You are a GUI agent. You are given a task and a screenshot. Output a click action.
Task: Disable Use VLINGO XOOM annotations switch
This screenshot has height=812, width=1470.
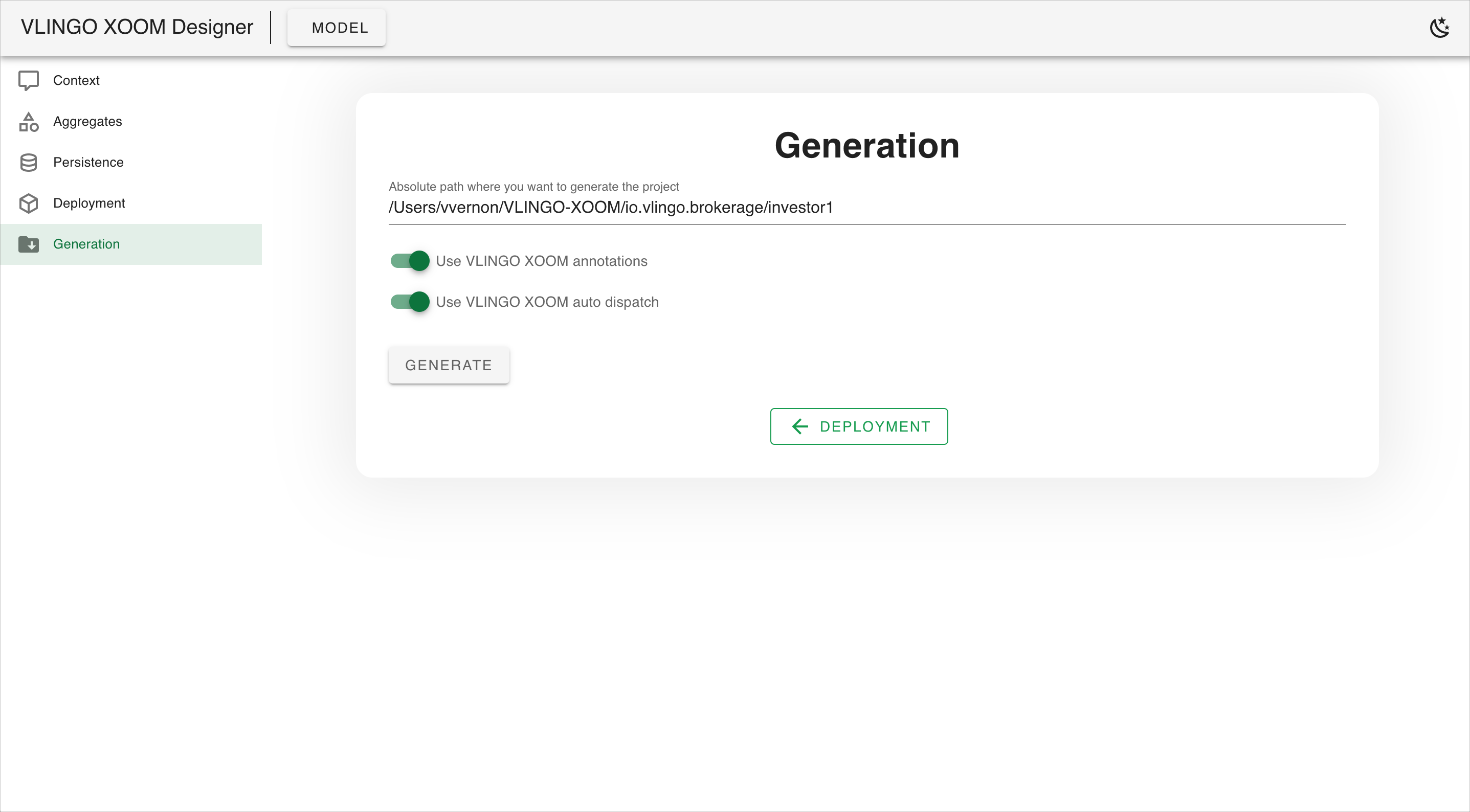(410, 261)
